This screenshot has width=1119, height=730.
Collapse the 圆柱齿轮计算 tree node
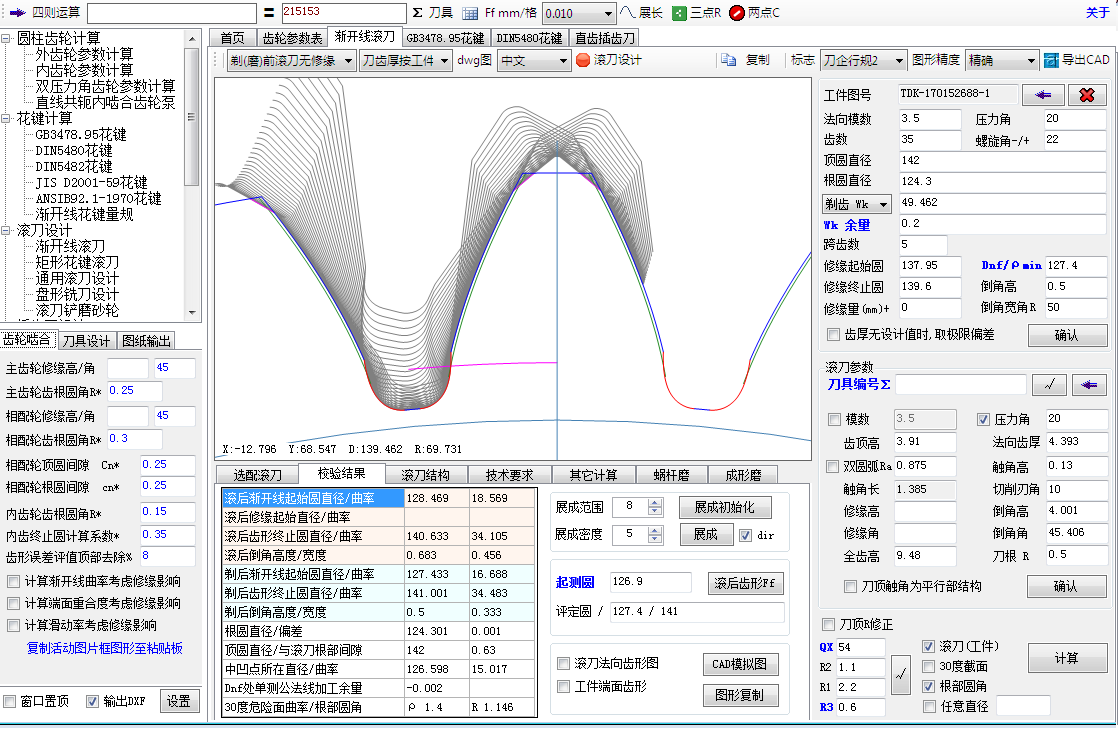pos(6,39)
